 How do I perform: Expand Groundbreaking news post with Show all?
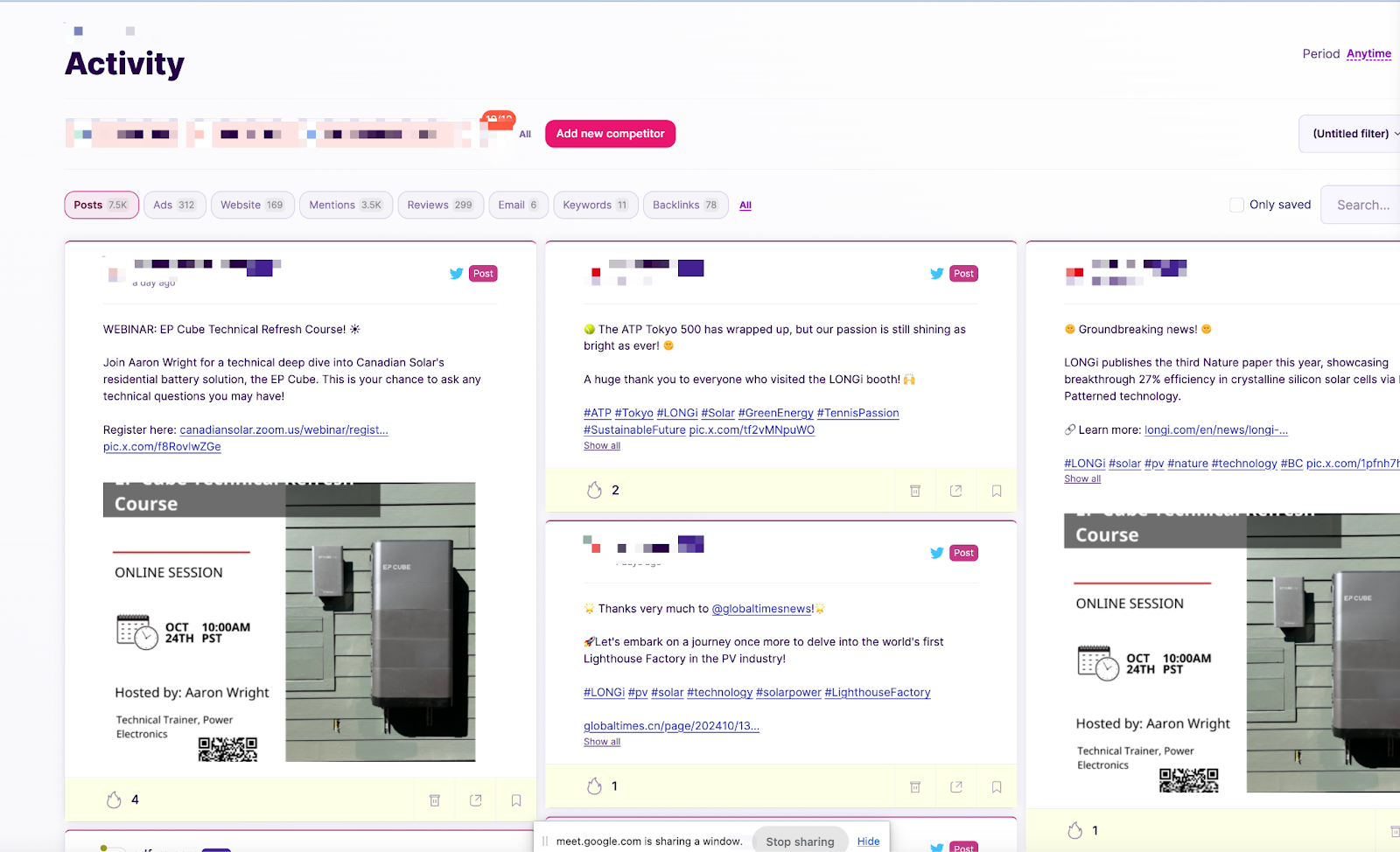[x=1082, y=479]
